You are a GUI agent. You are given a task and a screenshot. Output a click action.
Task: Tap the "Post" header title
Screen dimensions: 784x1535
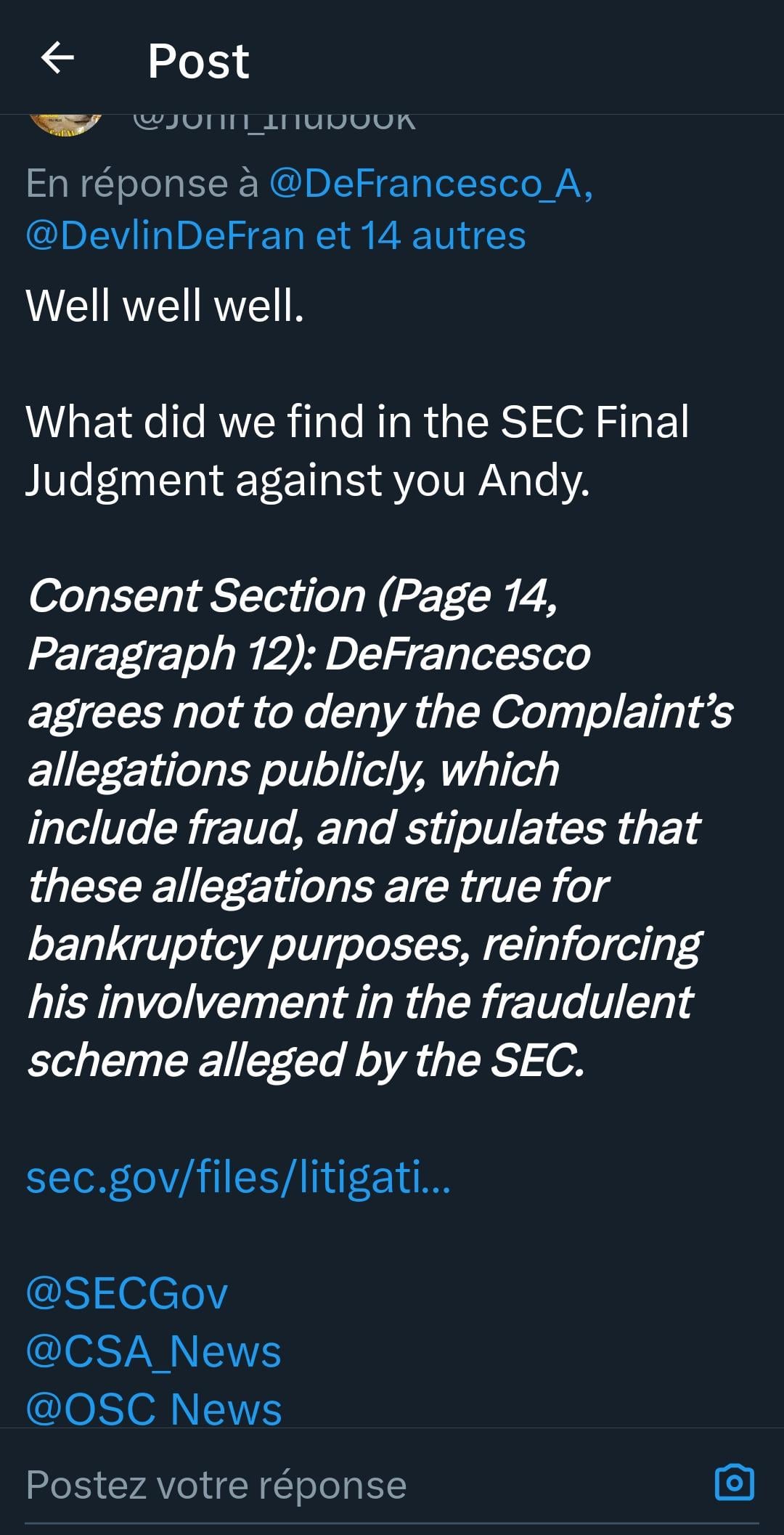(198, 60)
